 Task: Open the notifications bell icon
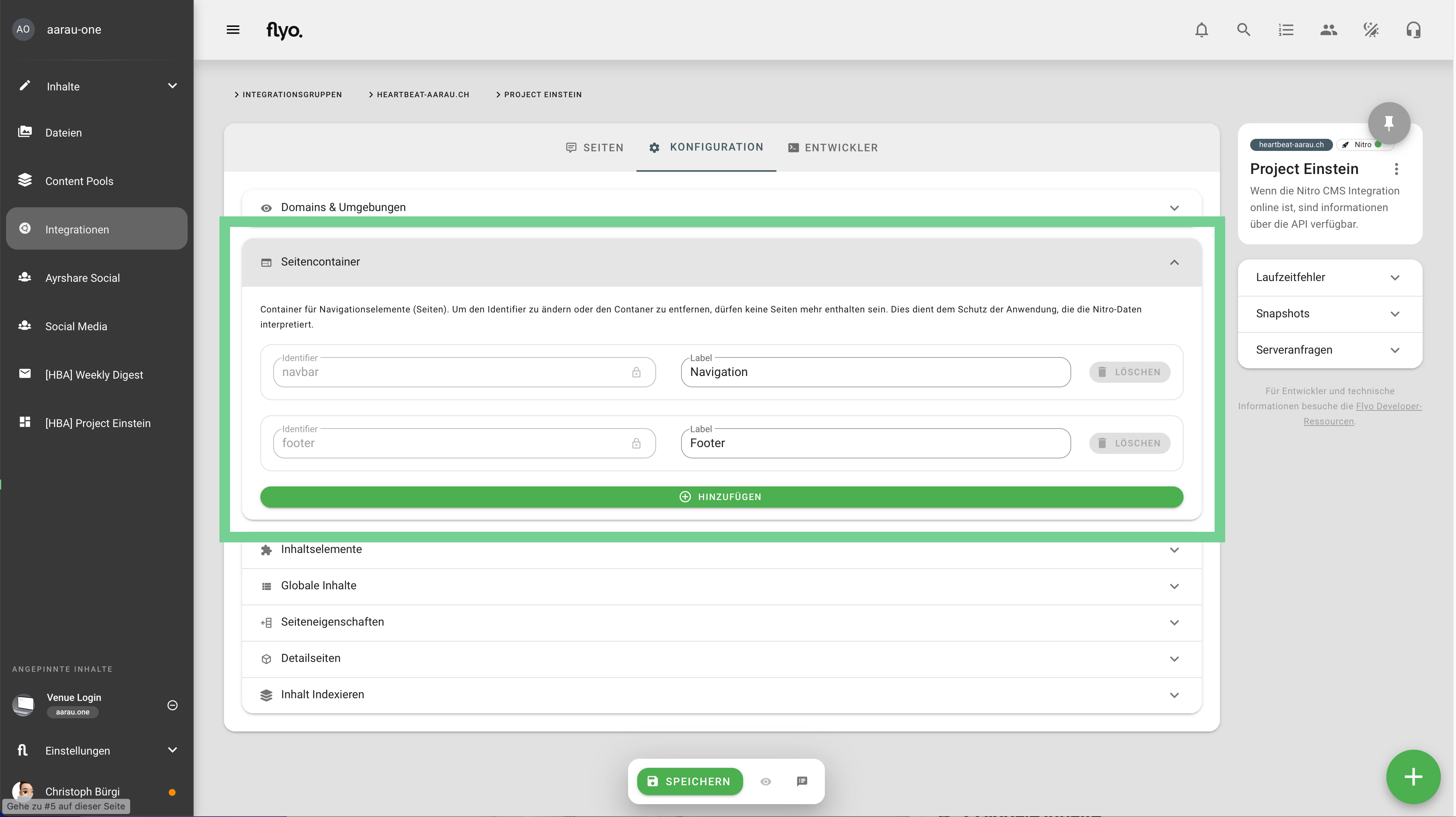pos(1201,30)
